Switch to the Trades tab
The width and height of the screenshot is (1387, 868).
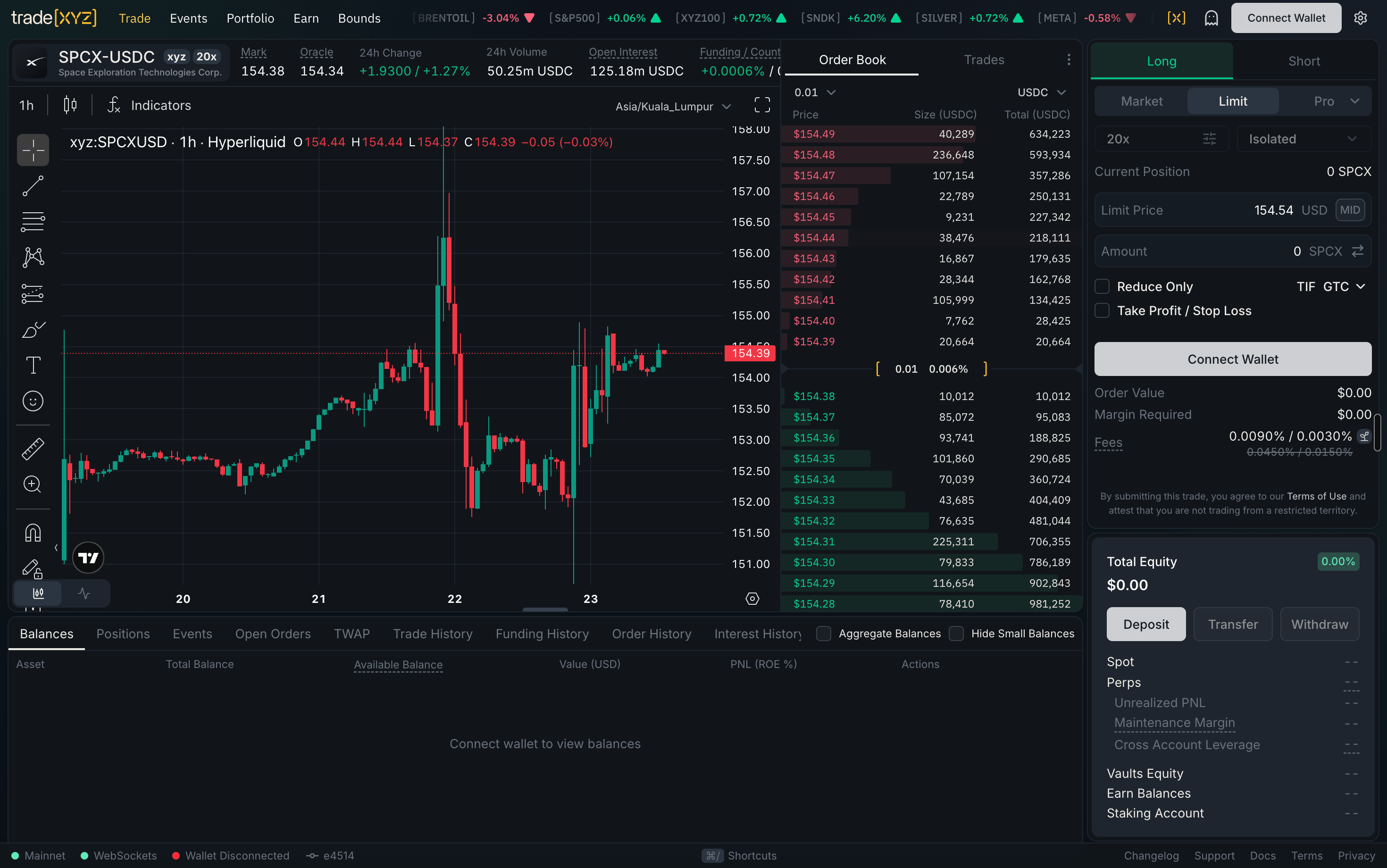tap(984, 60)
